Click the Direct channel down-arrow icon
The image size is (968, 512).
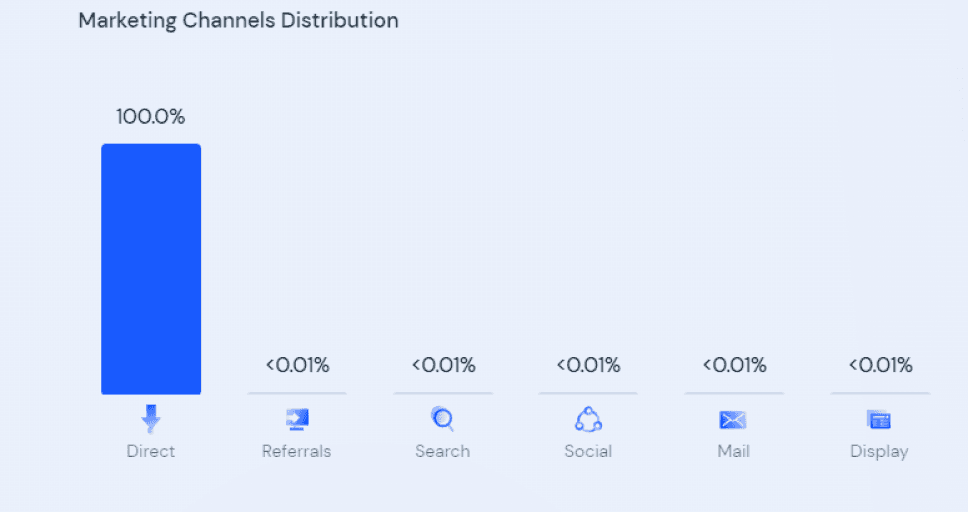point(151,419)
